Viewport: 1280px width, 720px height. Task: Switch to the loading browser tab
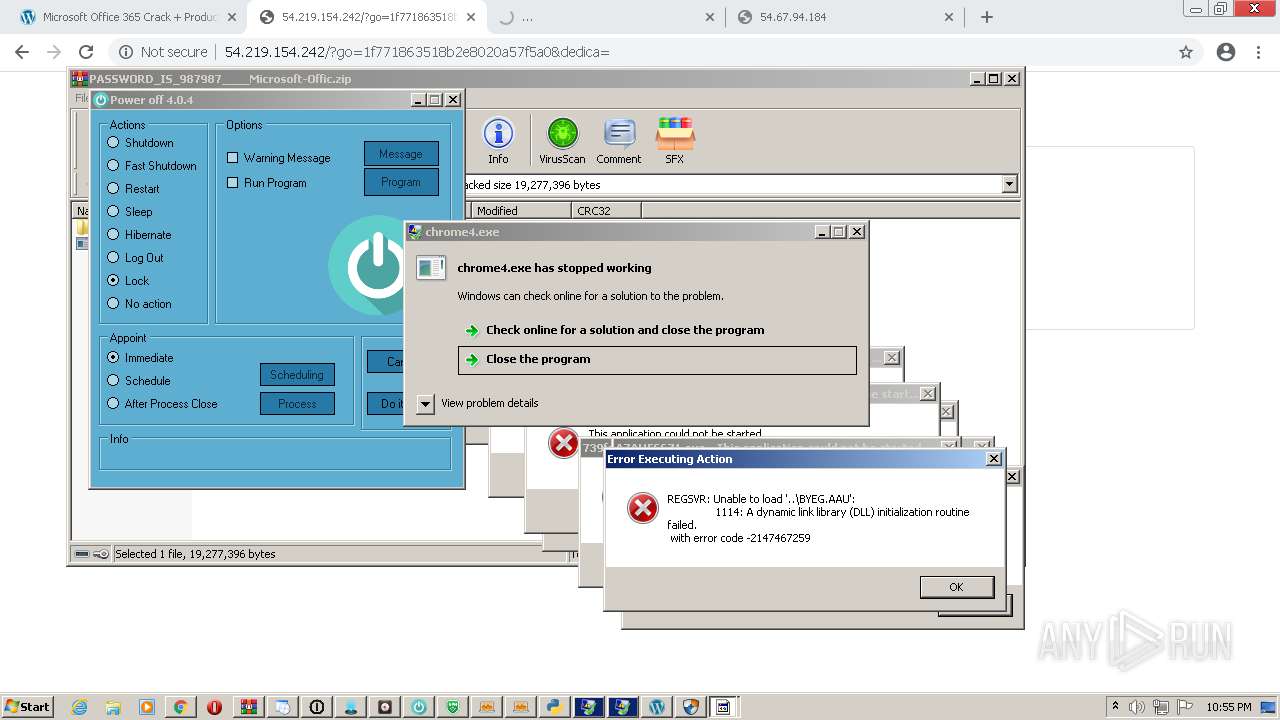606,17
